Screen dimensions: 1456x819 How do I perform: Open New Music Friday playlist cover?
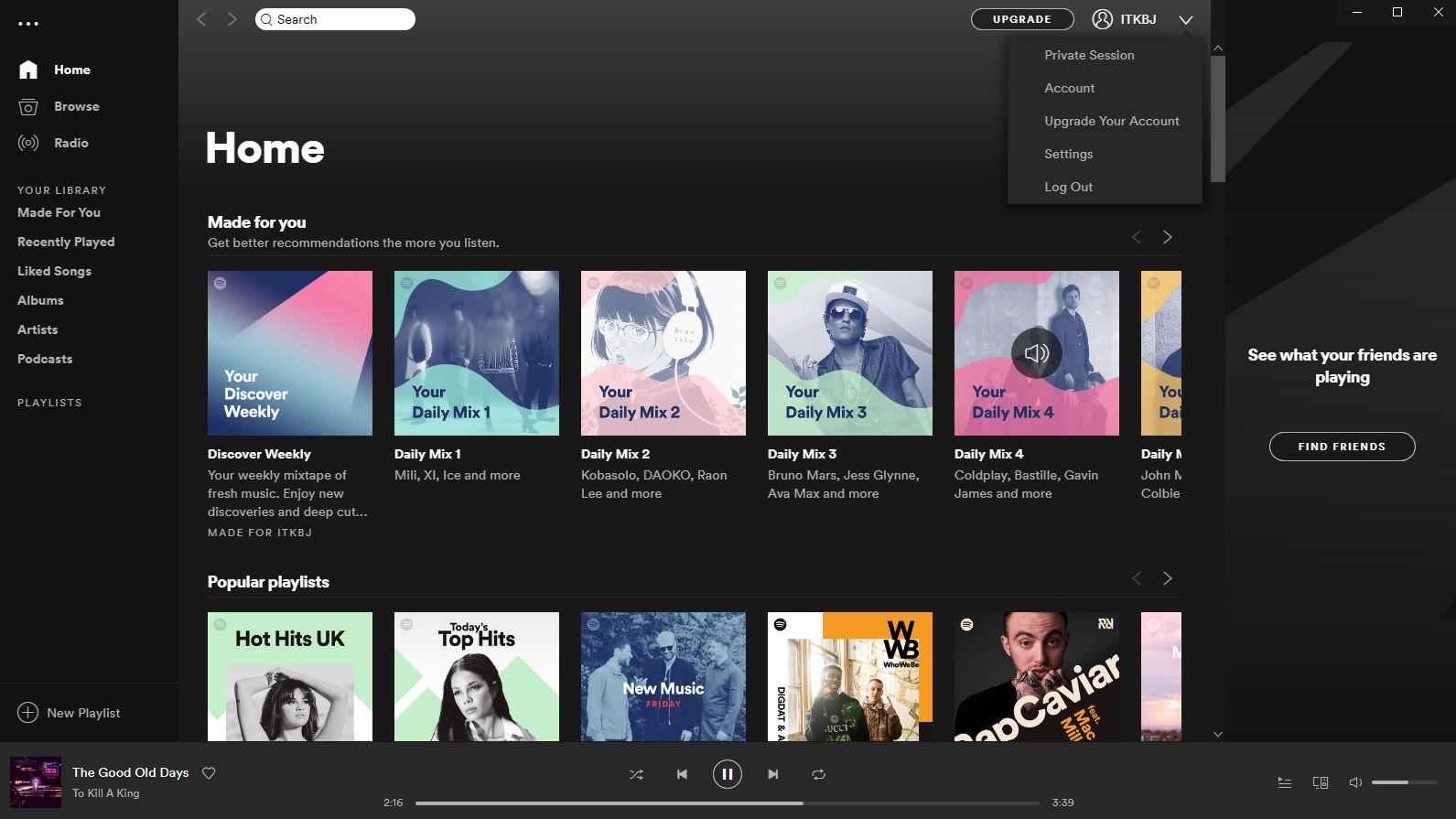(663, 676)
